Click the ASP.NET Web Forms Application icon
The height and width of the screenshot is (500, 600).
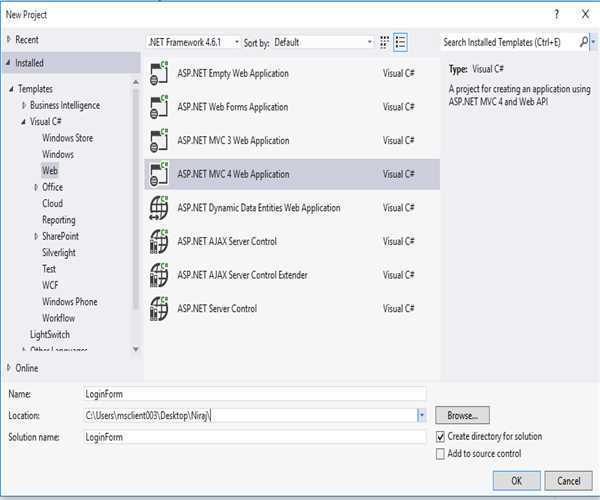click(159, 107)
